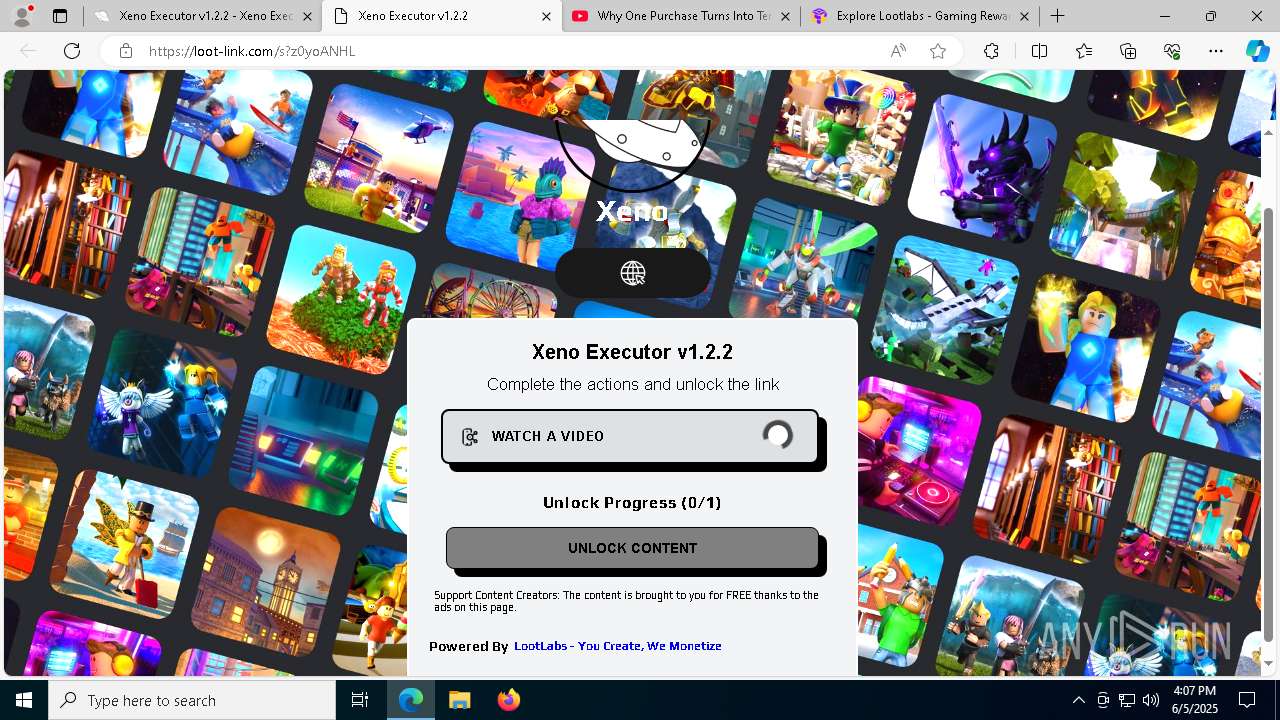
Task: Click the Unlock Progress (0/1) text
Action: [632, 503]
